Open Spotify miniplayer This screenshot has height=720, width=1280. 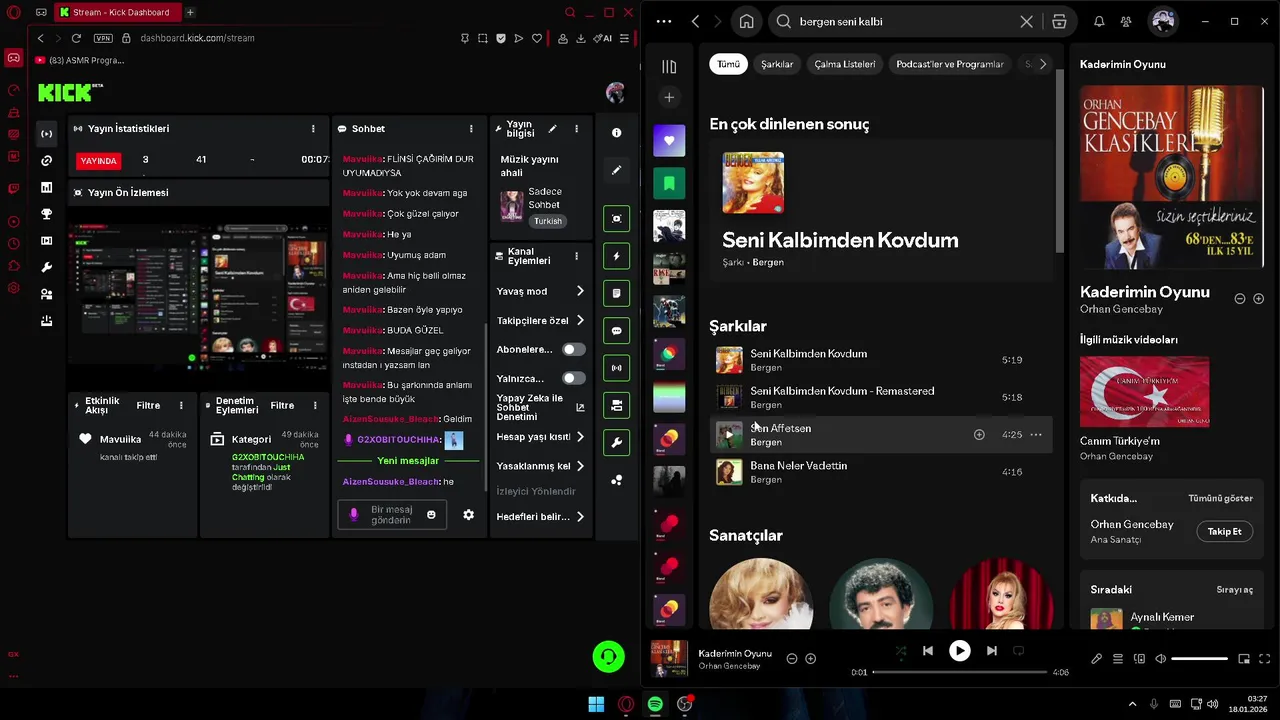click(1244, 659)
